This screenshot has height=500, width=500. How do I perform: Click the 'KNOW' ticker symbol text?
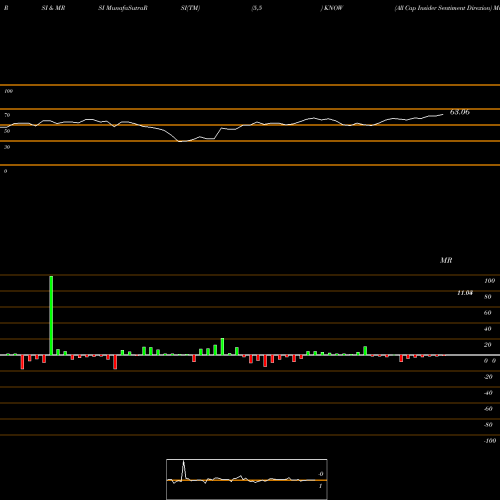[333, 8]
